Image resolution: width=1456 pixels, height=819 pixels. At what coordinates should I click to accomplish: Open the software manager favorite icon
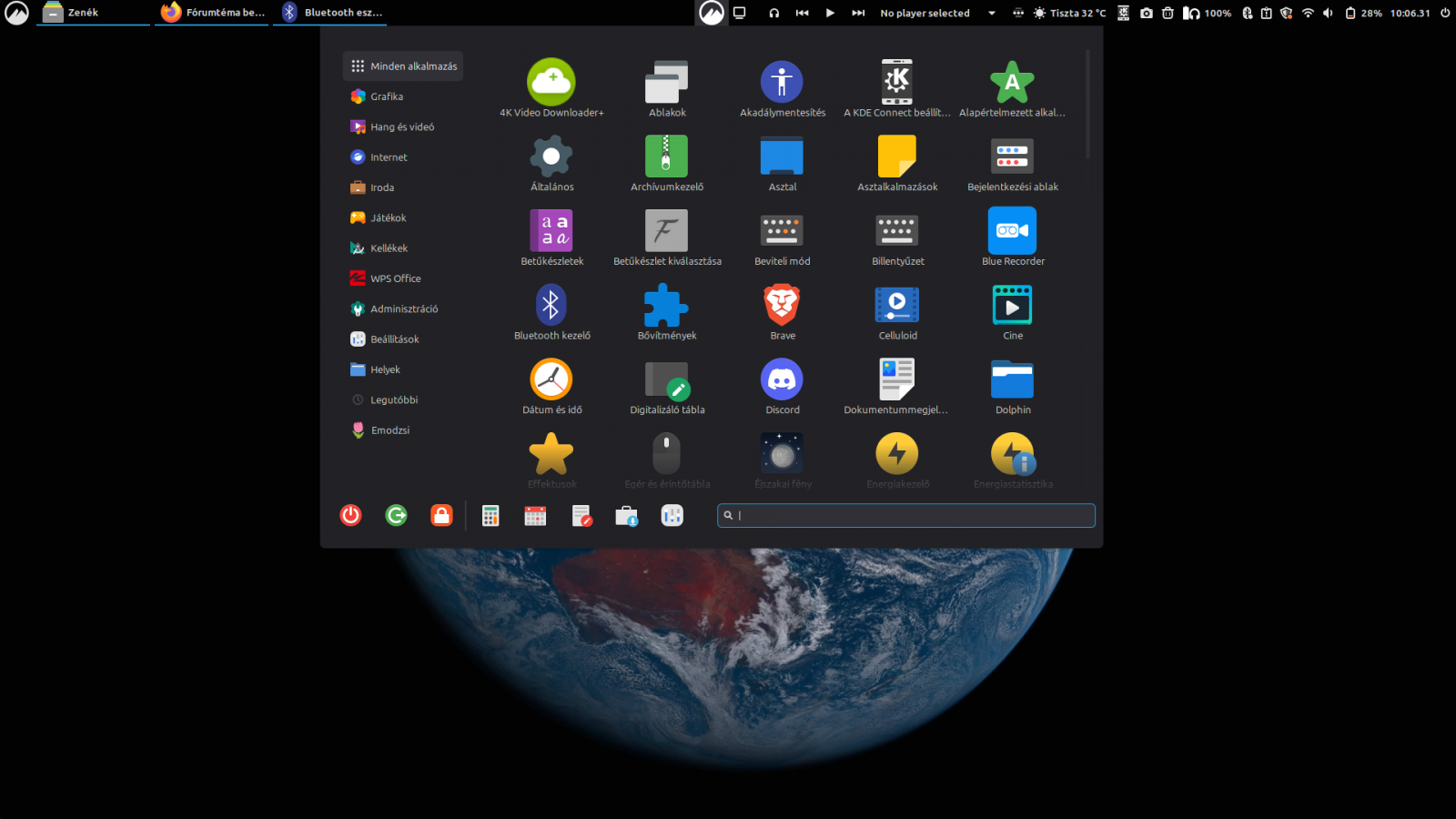(x=626, y=516)
